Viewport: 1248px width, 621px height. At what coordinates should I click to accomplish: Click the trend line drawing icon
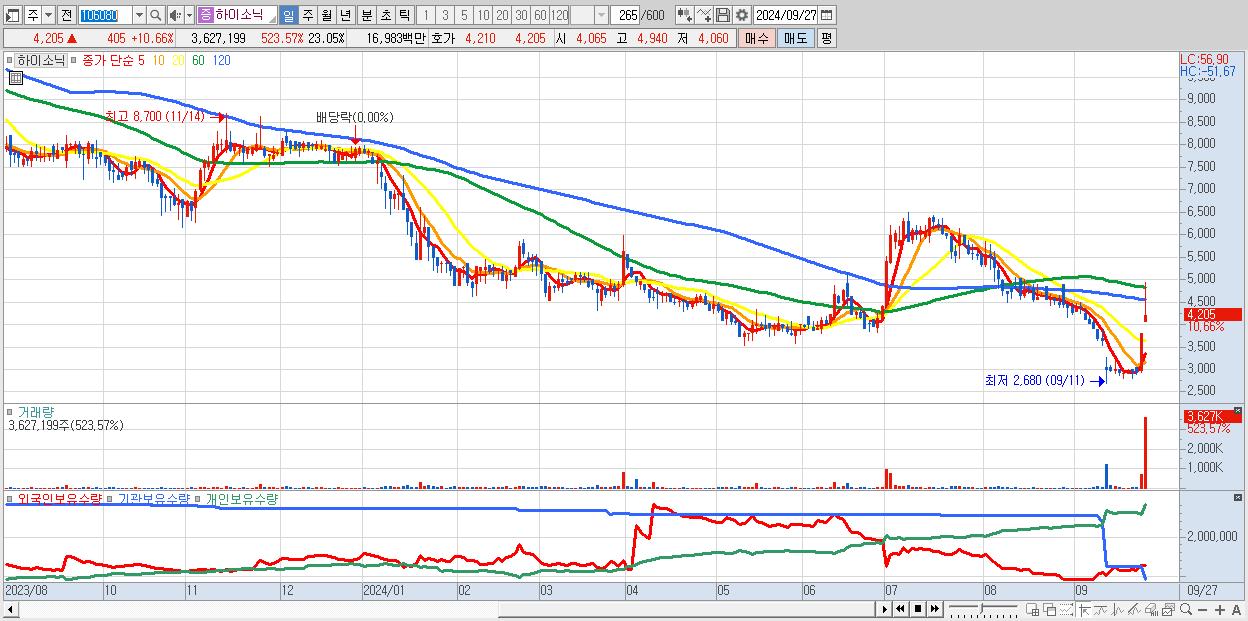point(1101,609)
